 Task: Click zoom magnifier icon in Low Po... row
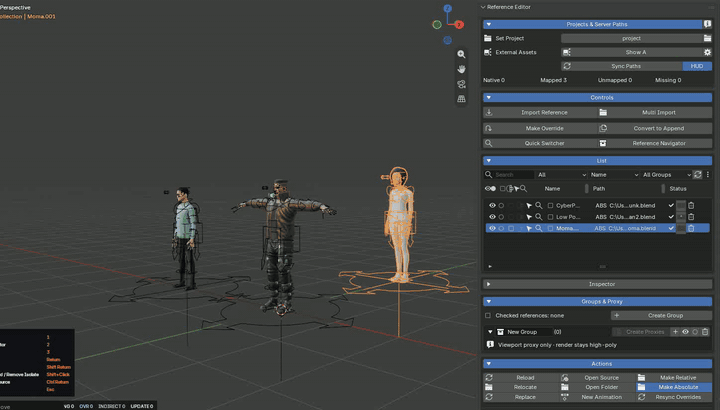[x=539, y=217]
